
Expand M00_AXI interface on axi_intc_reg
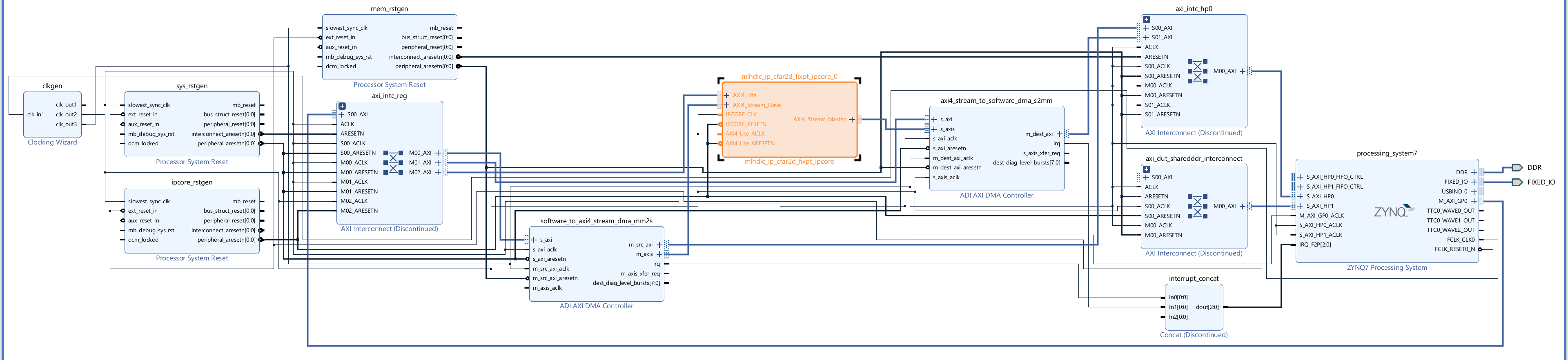click(x=438, y=153)
